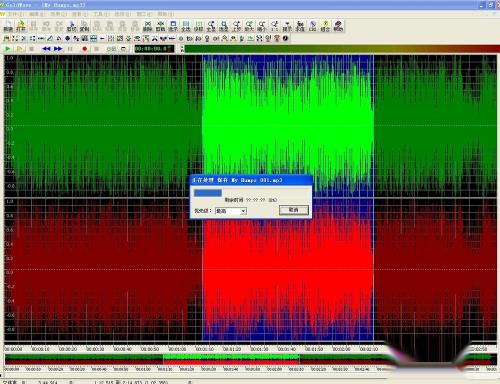Open the control properties icon after record
Viewport: 500px width, 384px height.
(123, 49)
